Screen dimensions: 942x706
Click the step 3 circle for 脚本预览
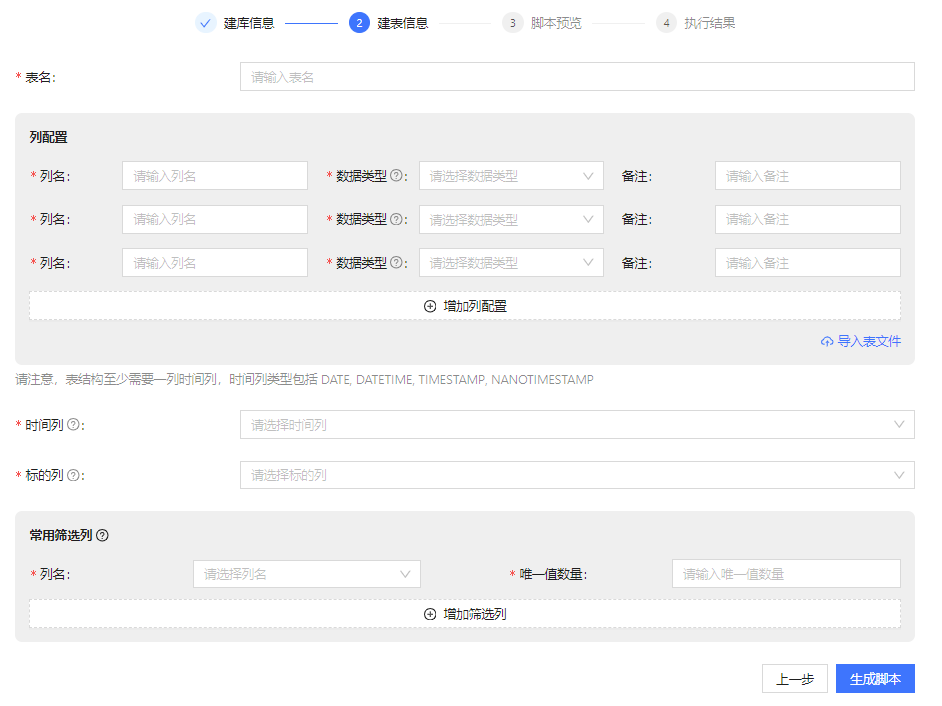coord(512,23)
